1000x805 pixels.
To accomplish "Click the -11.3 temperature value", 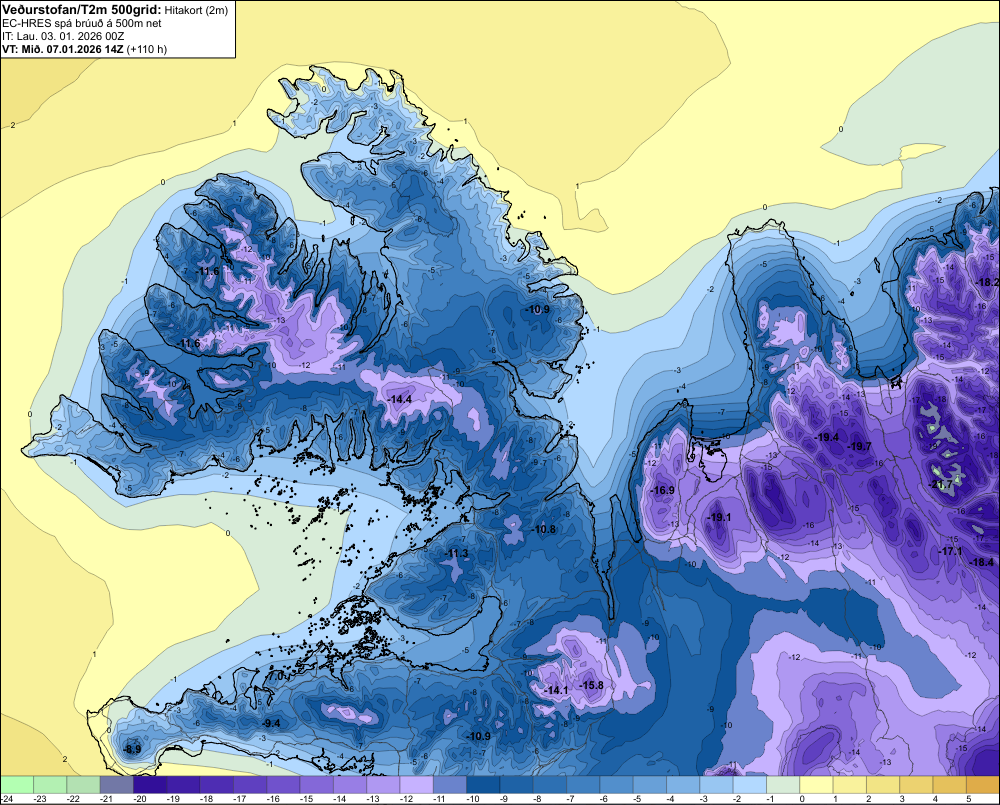I will tap(457, 553).
